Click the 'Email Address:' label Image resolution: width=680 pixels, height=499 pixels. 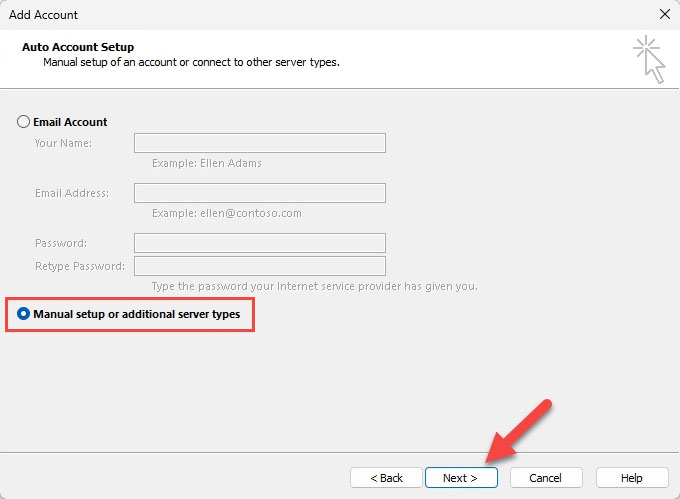tap(72, 193)
